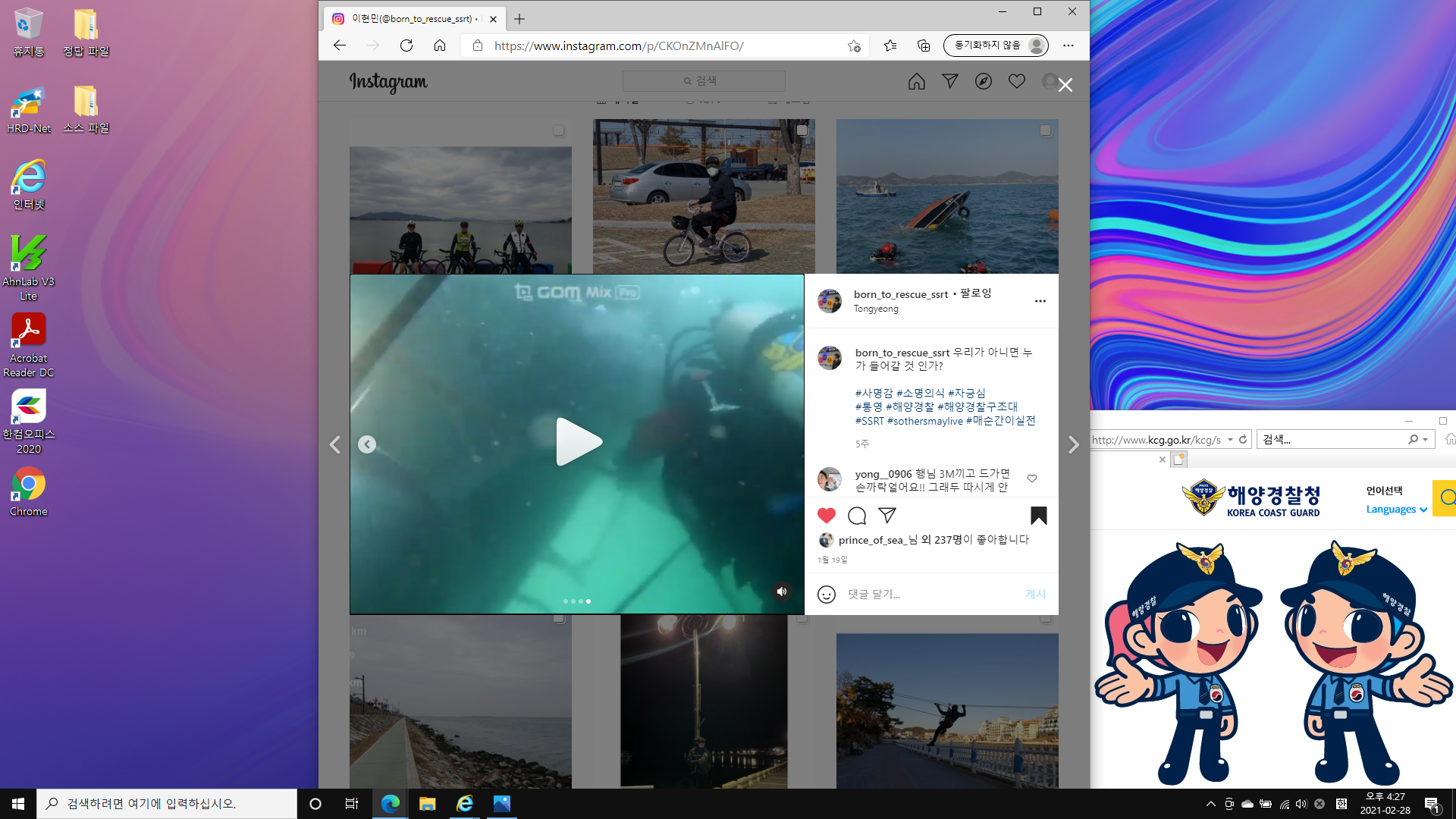Image resolution: width=1456 pixels, height=819 pixels.
Task: Open Edge collections icon
Action: pos(924,45)
